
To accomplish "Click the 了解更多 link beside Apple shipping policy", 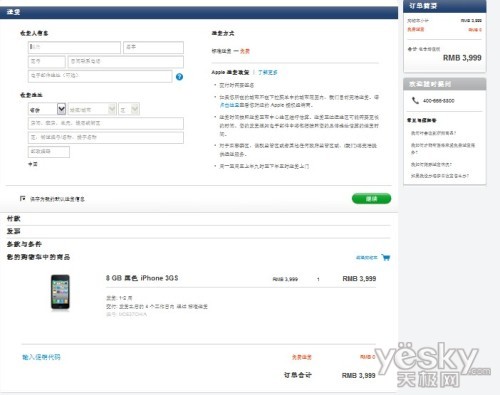I will point(268,72).
